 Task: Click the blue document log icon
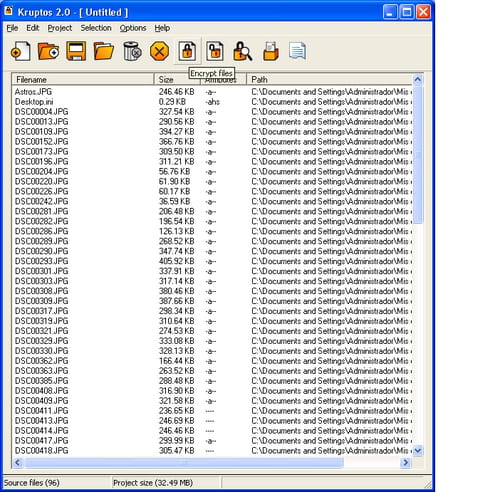[298, 51]
